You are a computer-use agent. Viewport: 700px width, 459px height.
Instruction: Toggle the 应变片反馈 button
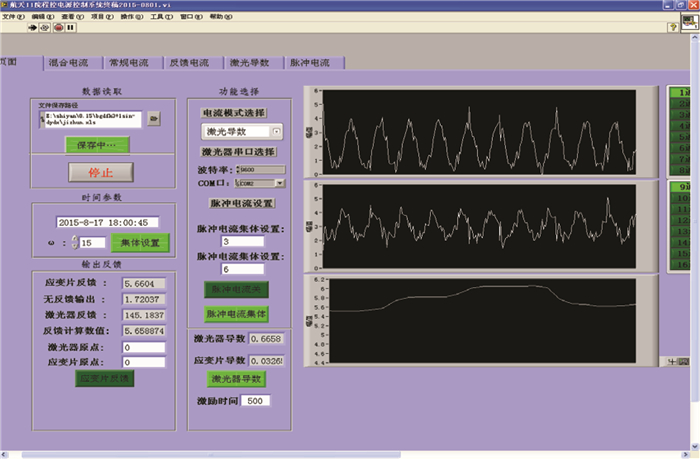tap(104, 377)
